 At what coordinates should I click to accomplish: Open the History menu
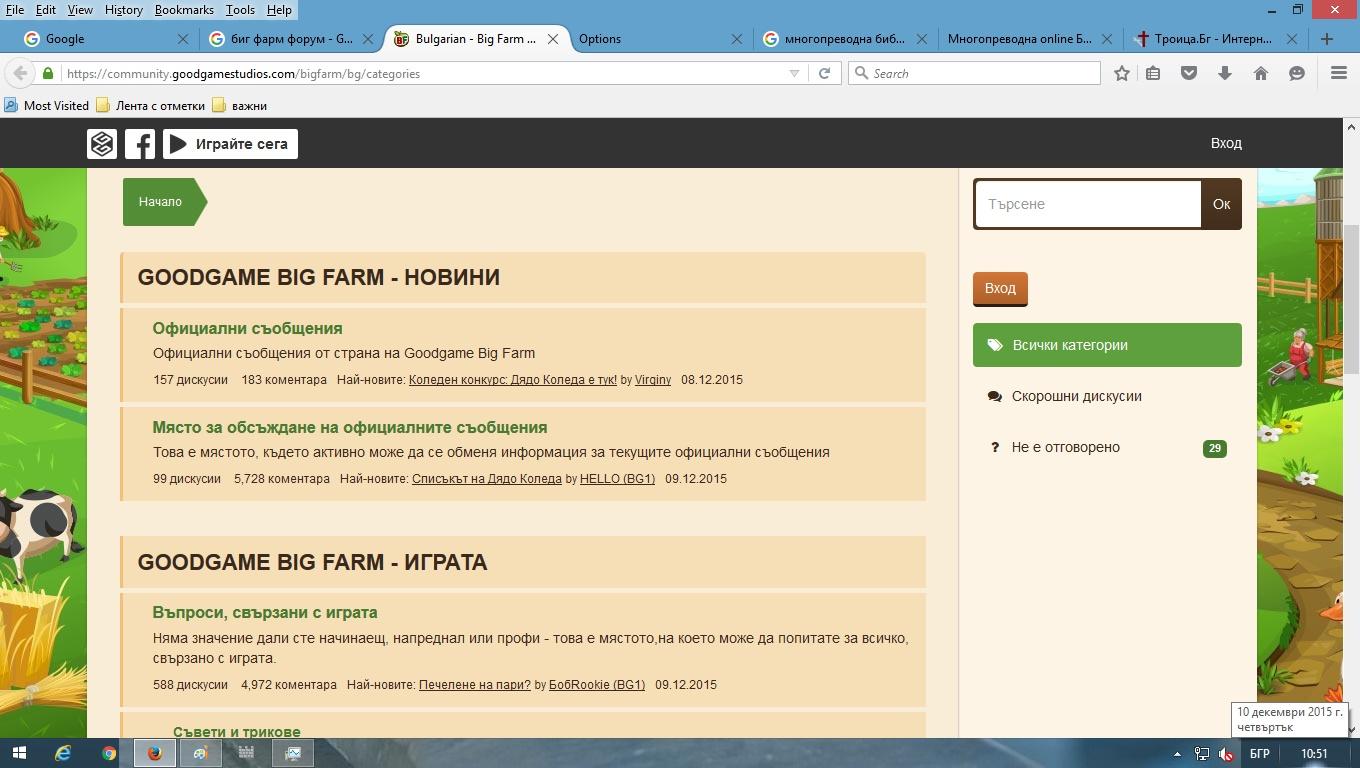[x=123, y=9]
